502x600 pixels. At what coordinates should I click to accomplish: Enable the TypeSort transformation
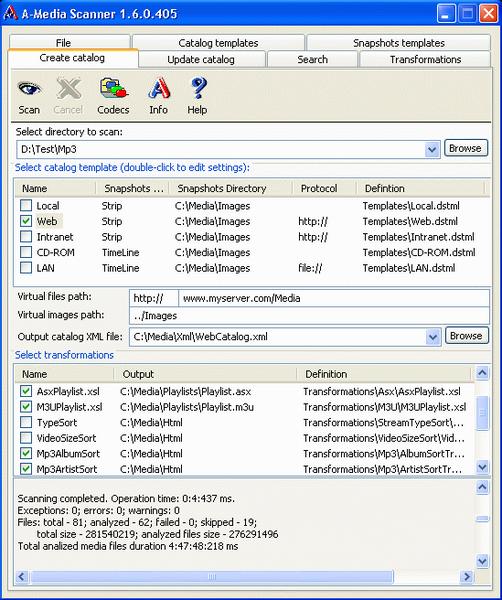(x=26, y=422)
